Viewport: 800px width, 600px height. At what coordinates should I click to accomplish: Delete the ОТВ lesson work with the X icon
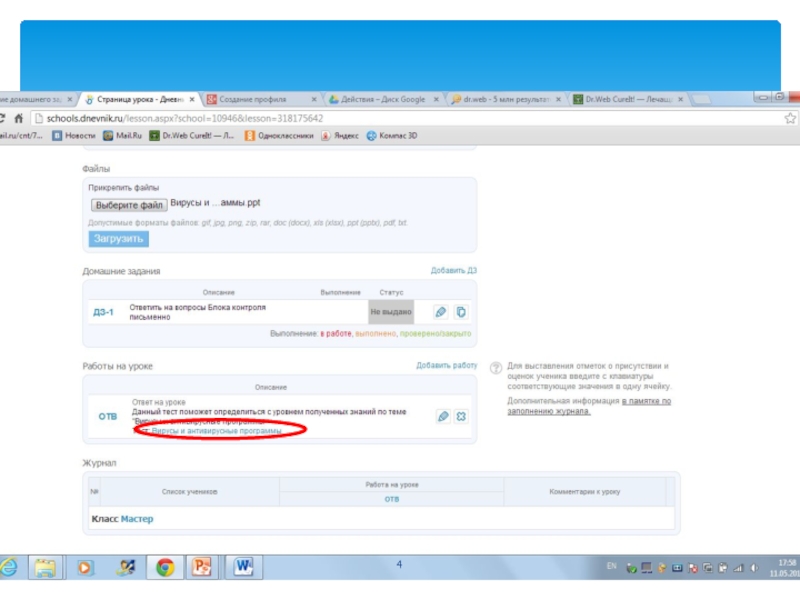pos(461,416)
